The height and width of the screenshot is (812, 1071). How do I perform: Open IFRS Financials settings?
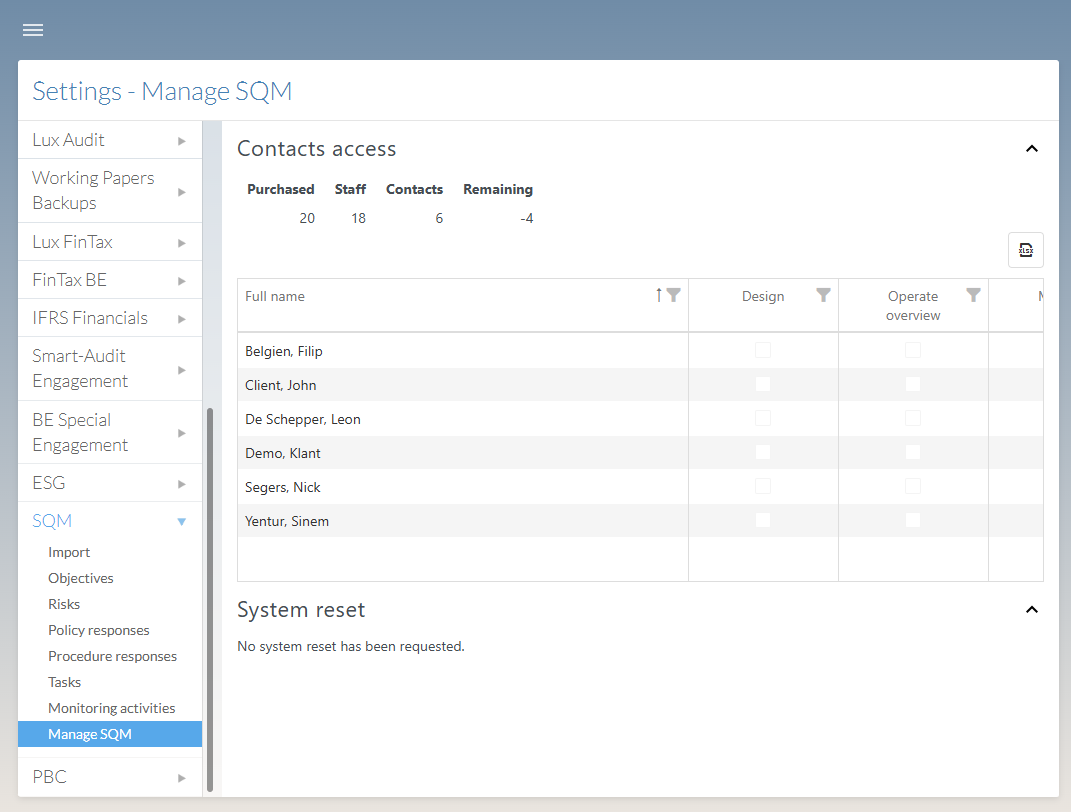[89, 318]
